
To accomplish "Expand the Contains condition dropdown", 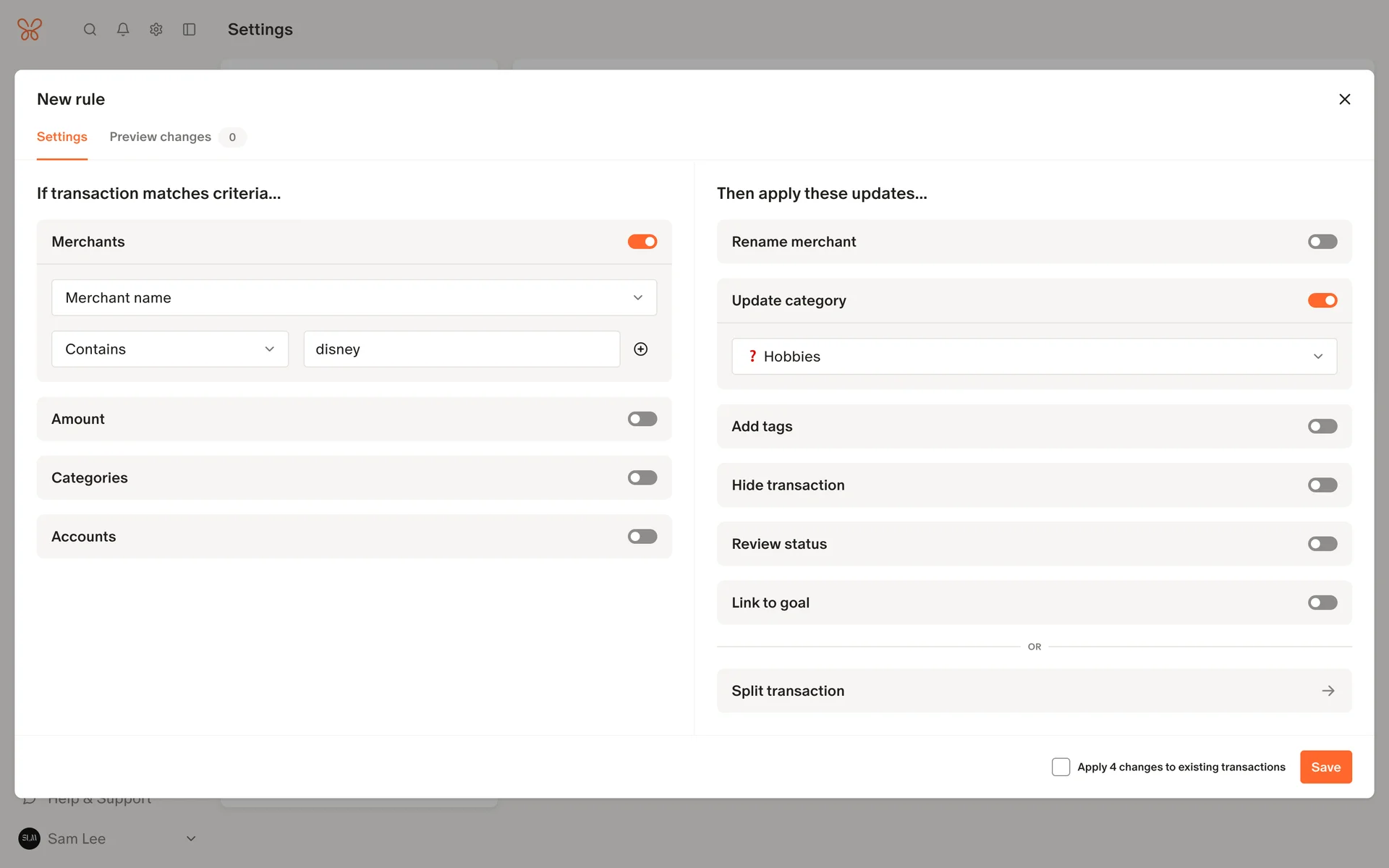I will [x=170, y=349].
